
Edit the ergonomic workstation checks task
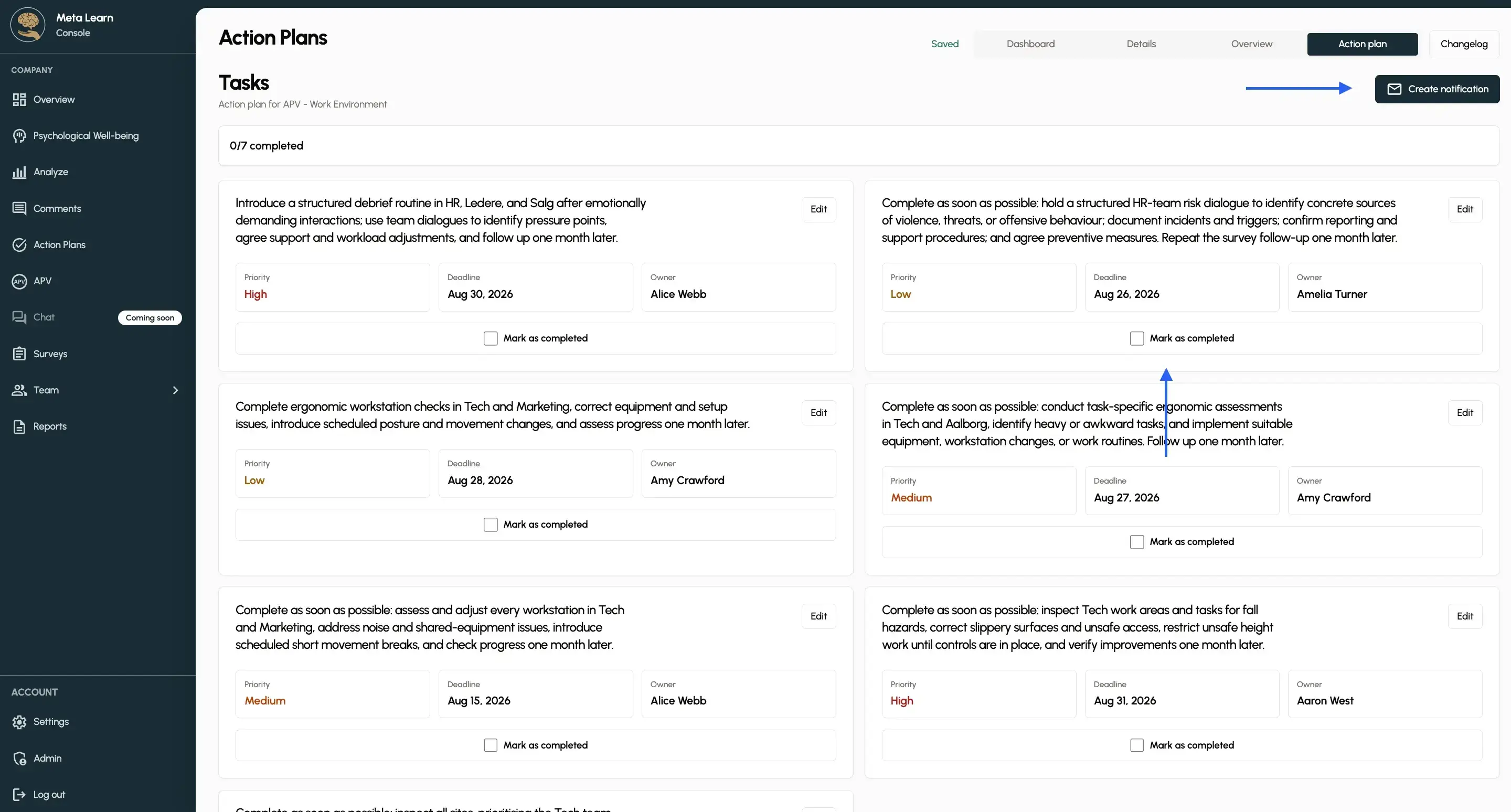[818, 413]
